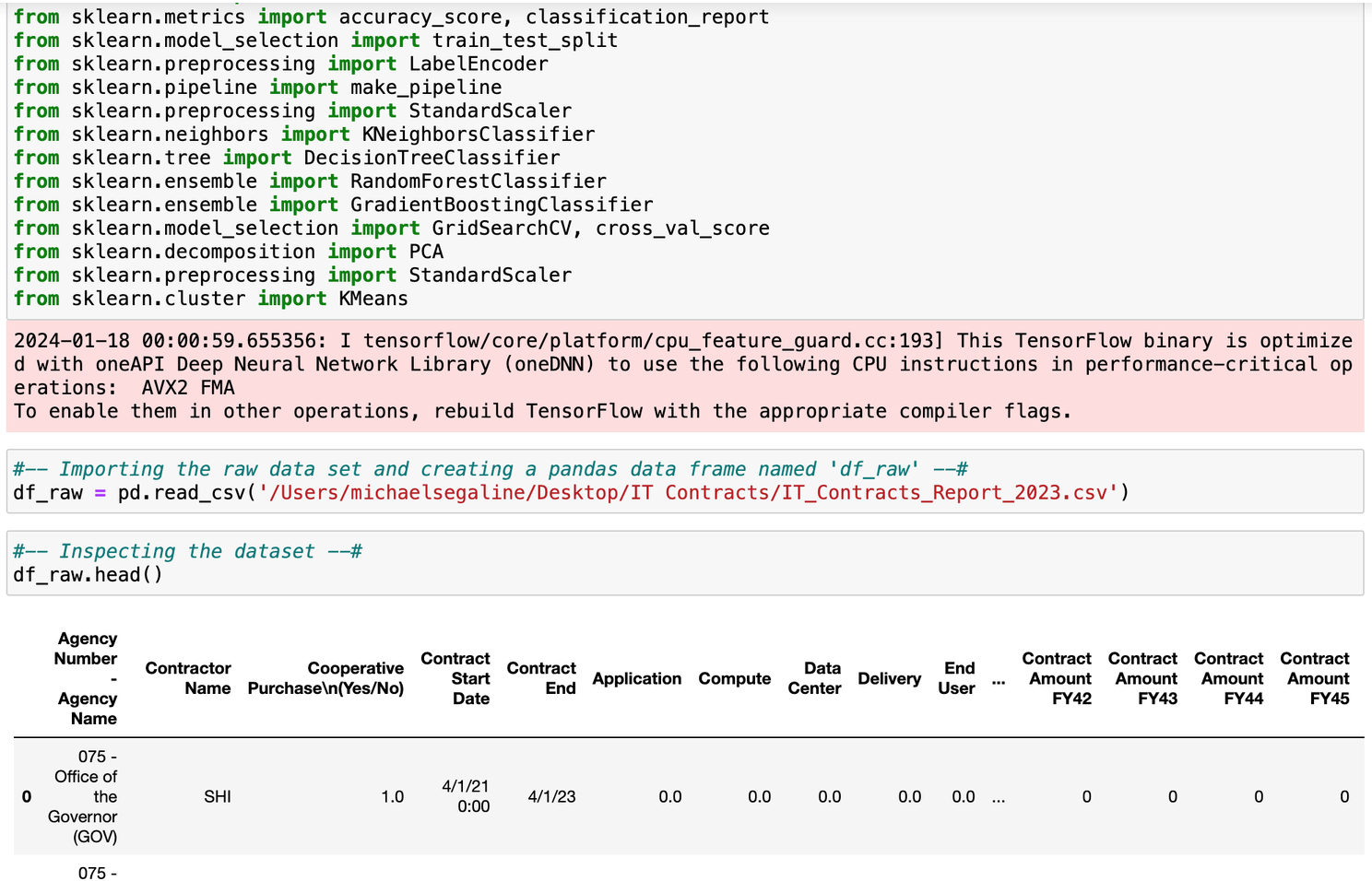
Task: Click the 'Compute' column header
Action: [x=734, y=678]
